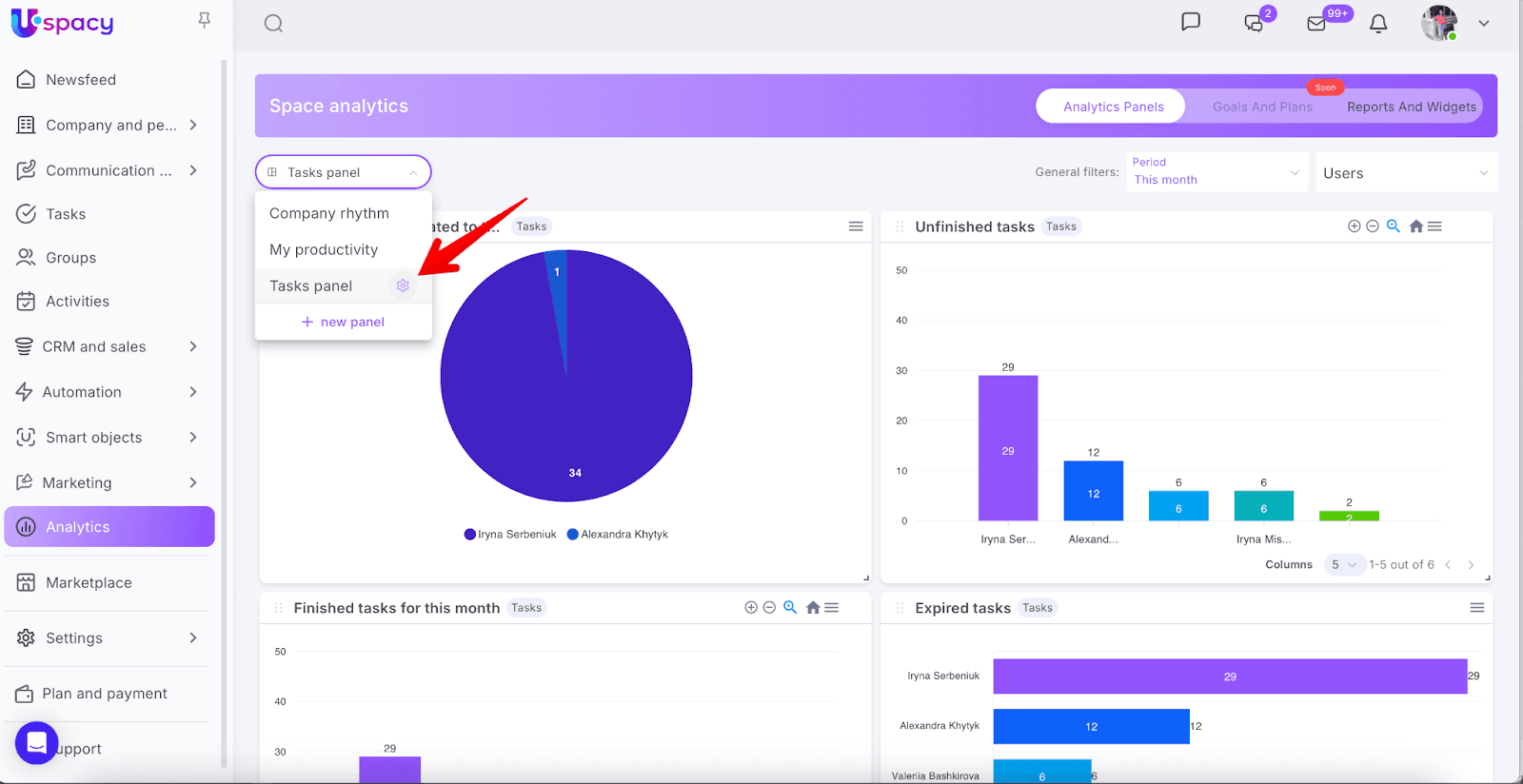Open the mail inbox with 99+ badge
This screenshot has width=1523, height=784.
[1316, 24]
